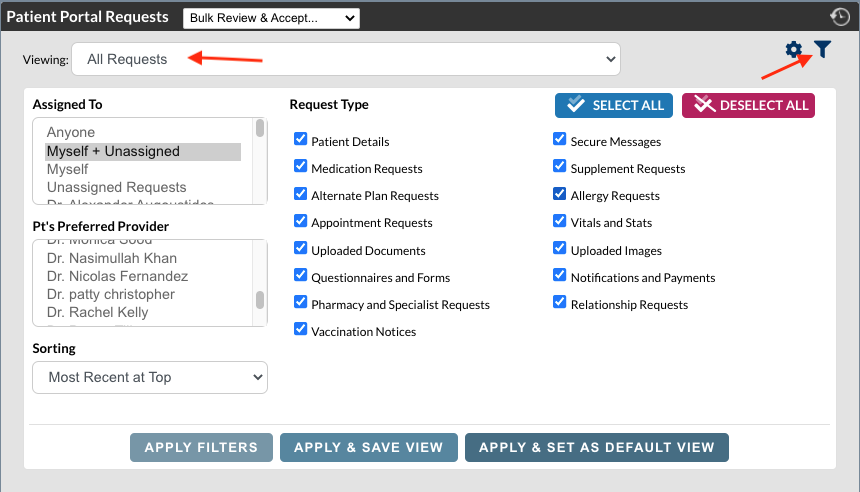The width and height of the screenshot is (860, 492).
Task: Toggle Alternate Plan Requests checkbox
Action: click(301, 193)
